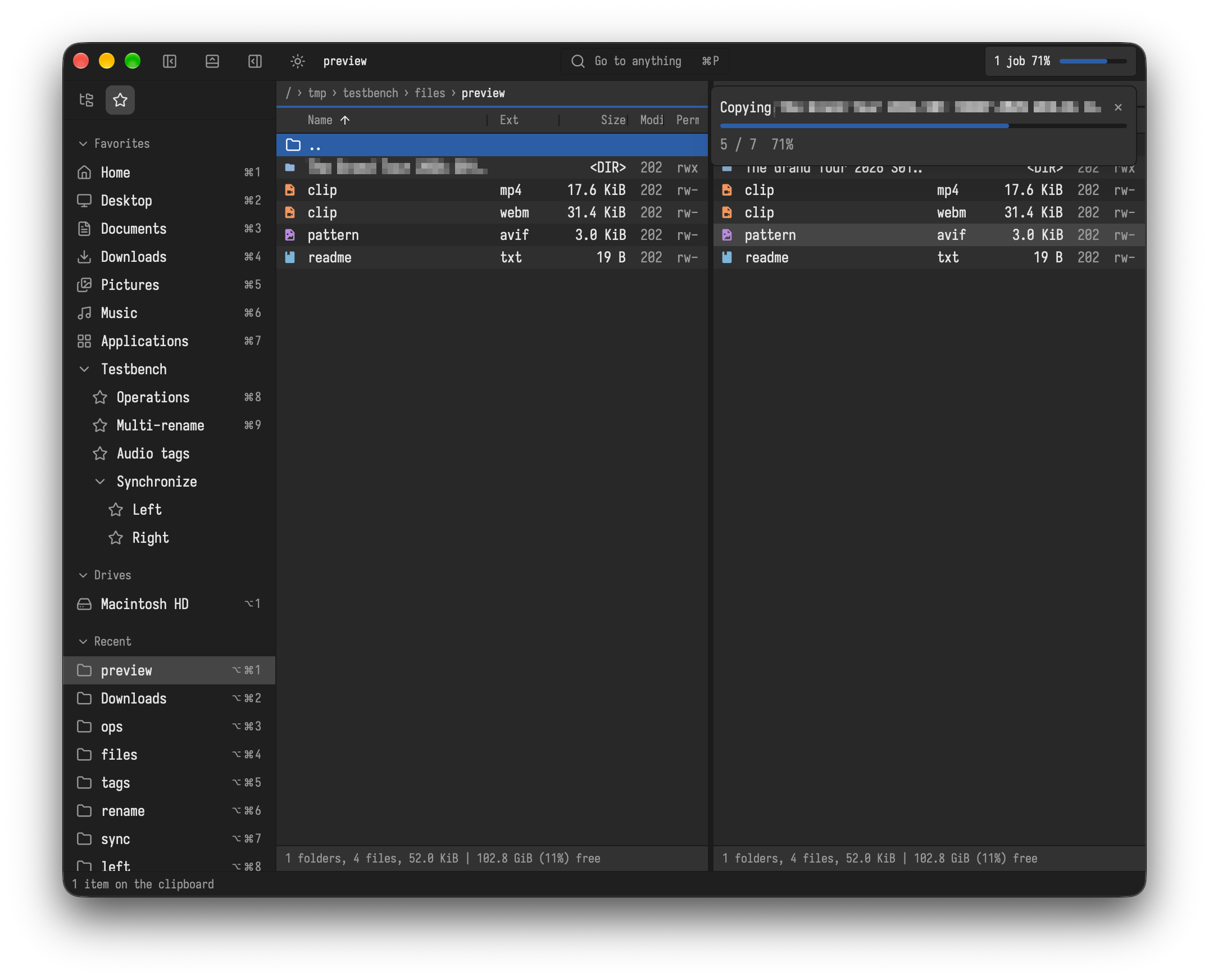This screenshot has width=1209, height=980.
Task: Open Home in favorites
Action: click(x=169, y=173)
